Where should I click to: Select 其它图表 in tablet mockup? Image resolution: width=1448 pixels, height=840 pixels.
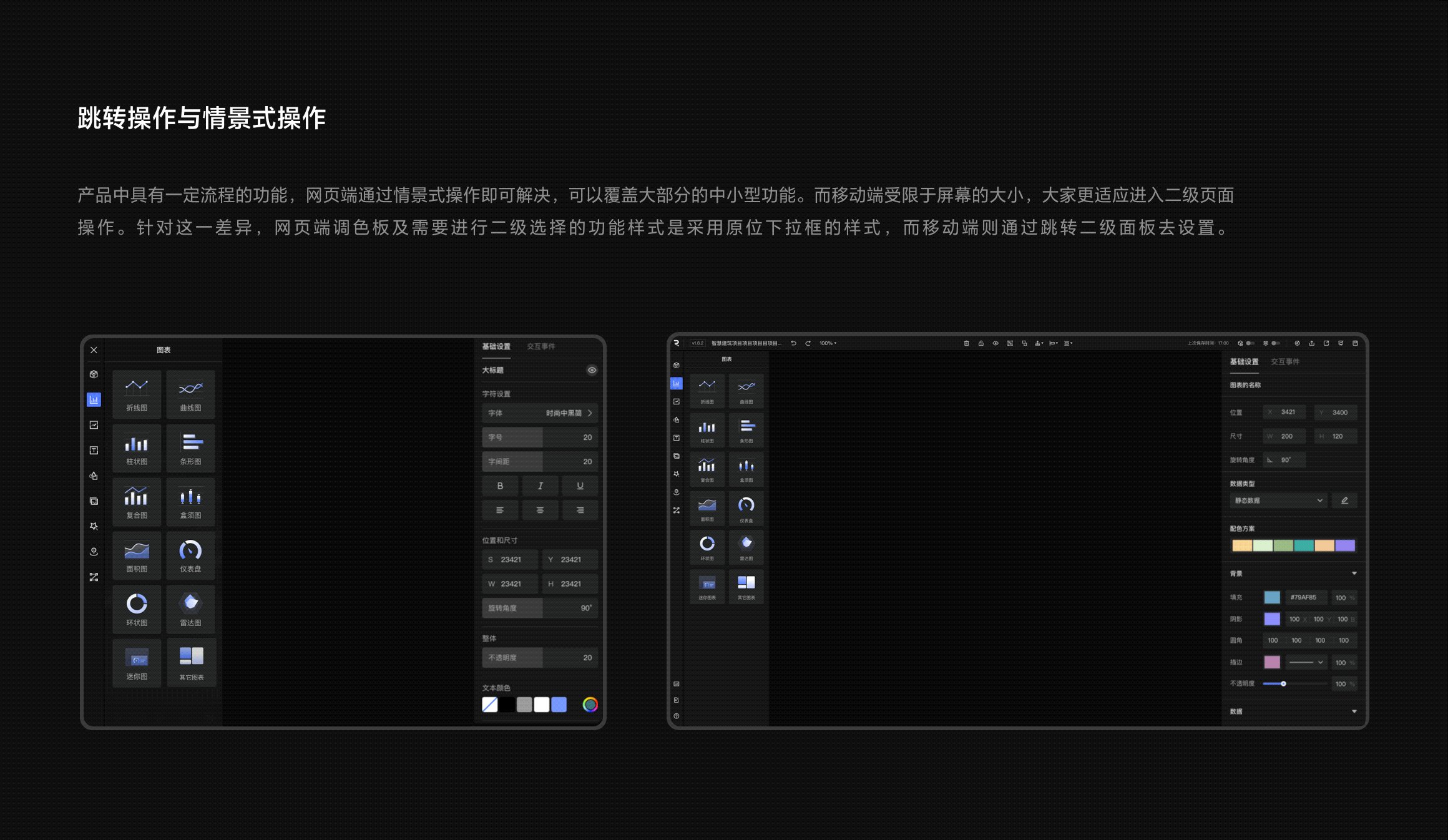[x=190, y=663]
